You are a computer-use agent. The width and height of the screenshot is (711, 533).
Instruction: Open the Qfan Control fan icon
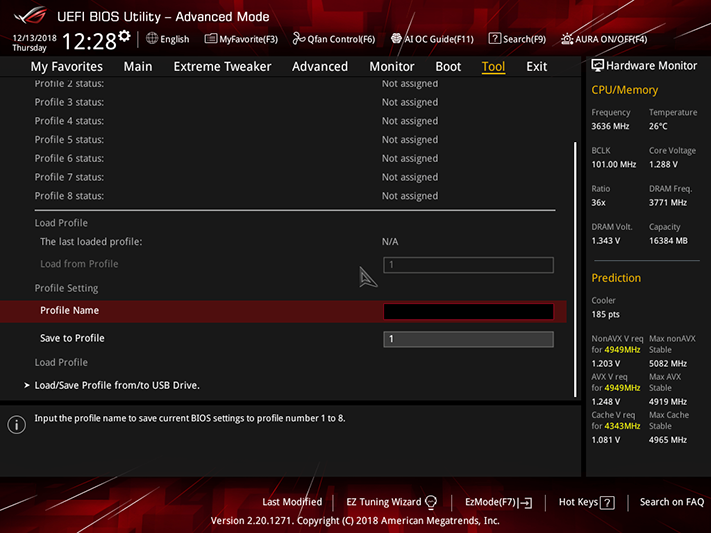[x=299, y=39]
